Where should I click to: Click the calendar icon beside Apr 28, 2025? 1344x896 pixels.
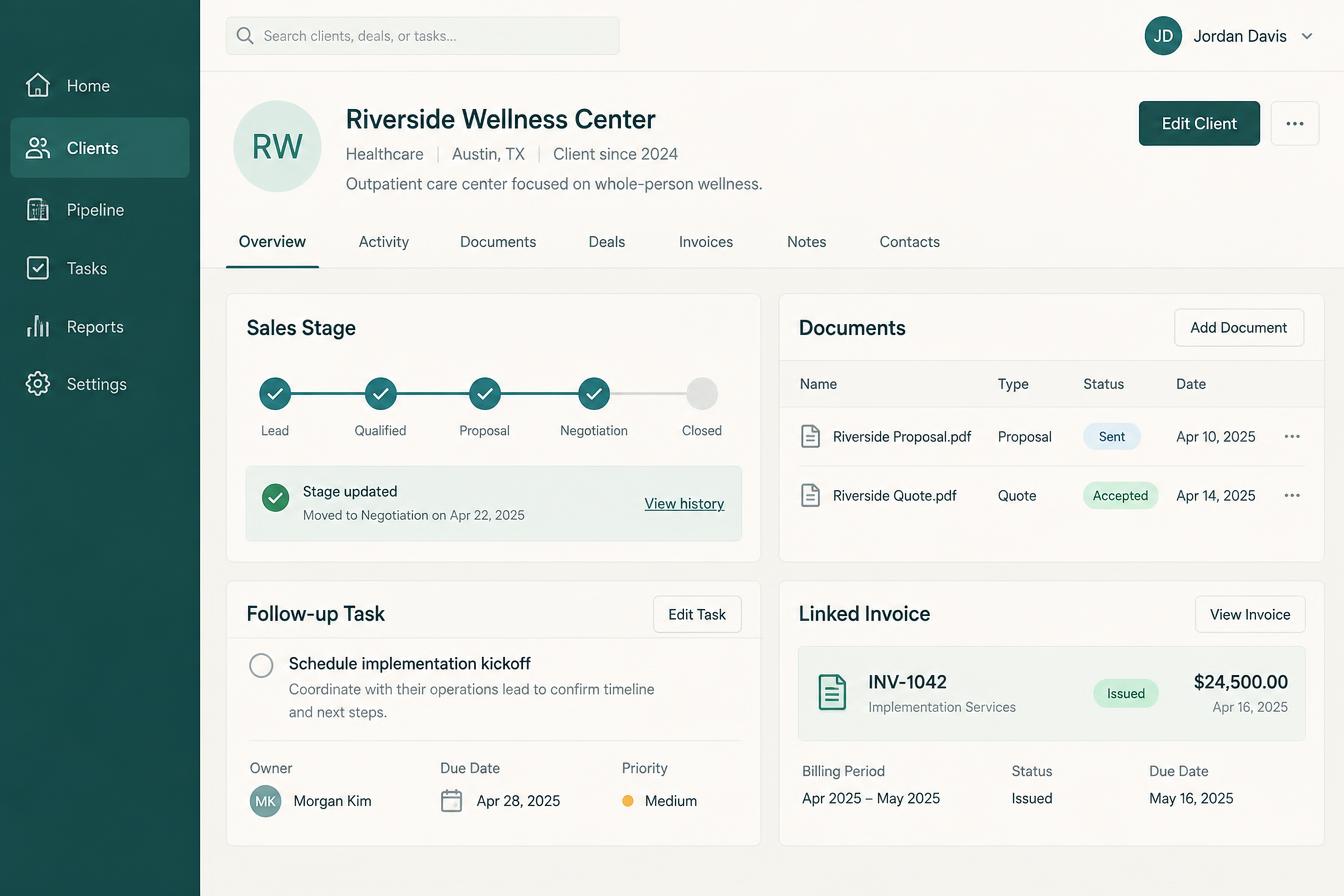click(452, 801)
